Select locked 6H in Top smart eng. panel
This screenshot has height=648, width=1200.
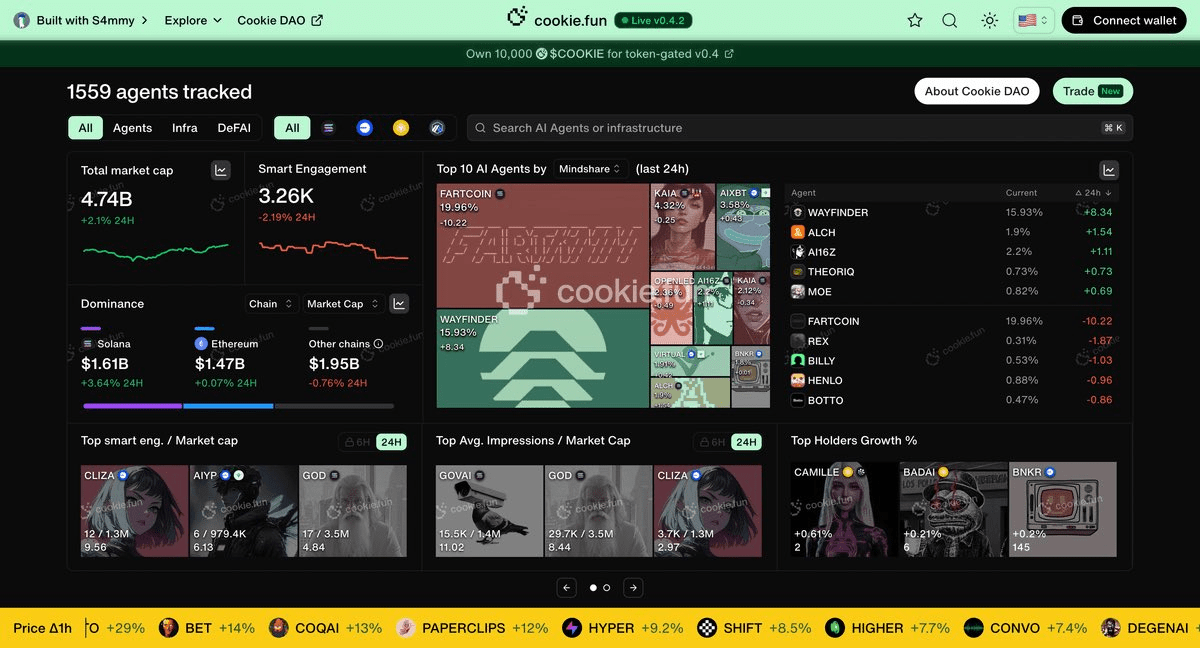pos(357,442)
